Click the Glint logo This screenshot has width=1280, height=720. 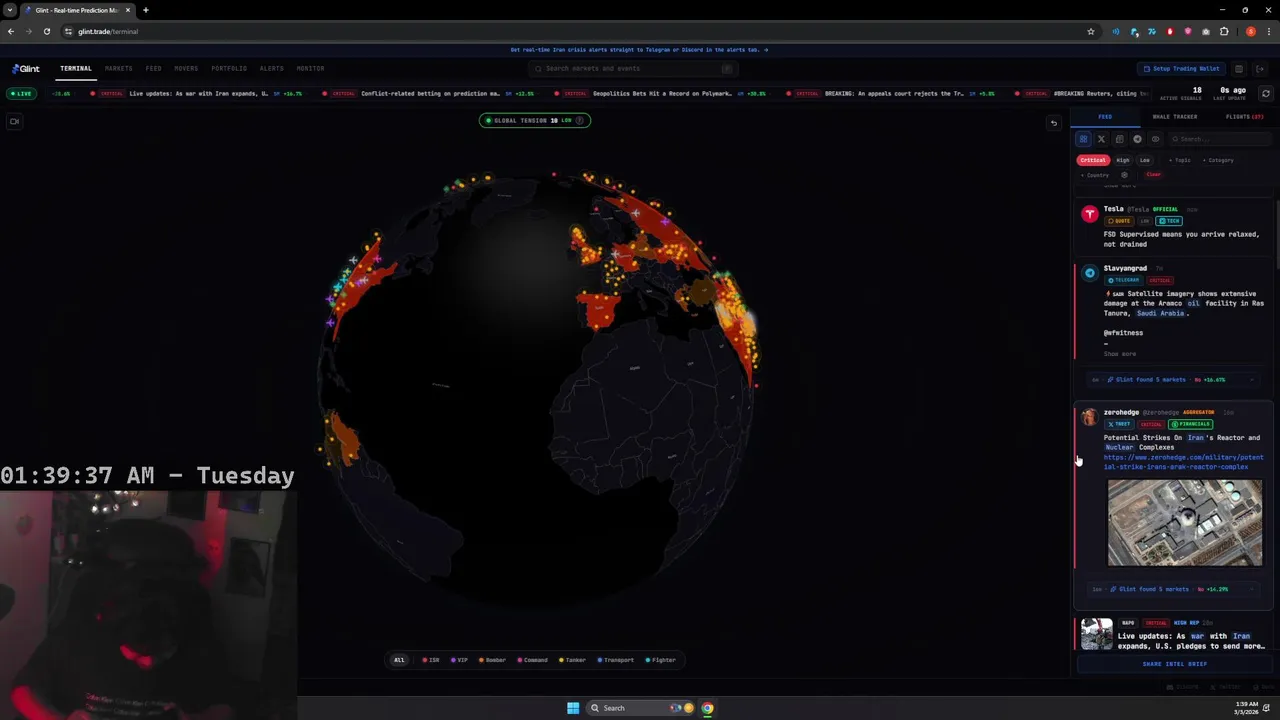[x=26, y=69]
